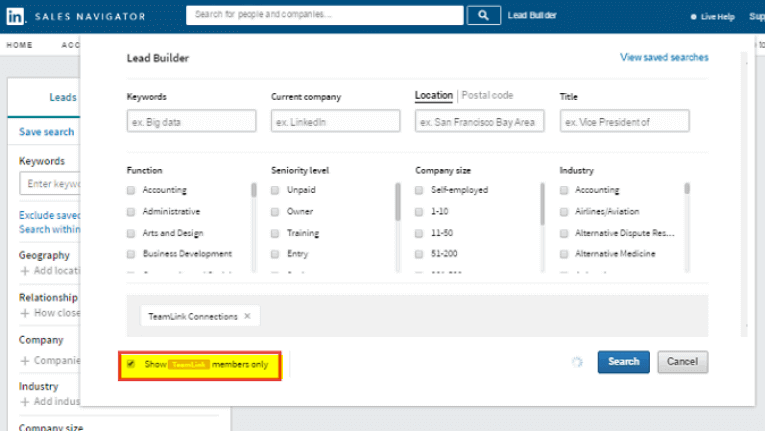The image size is (765, 431).
Task: Check the Unpaid seniority checkbox
Action: pyautogui.click(x=275, y=190)
